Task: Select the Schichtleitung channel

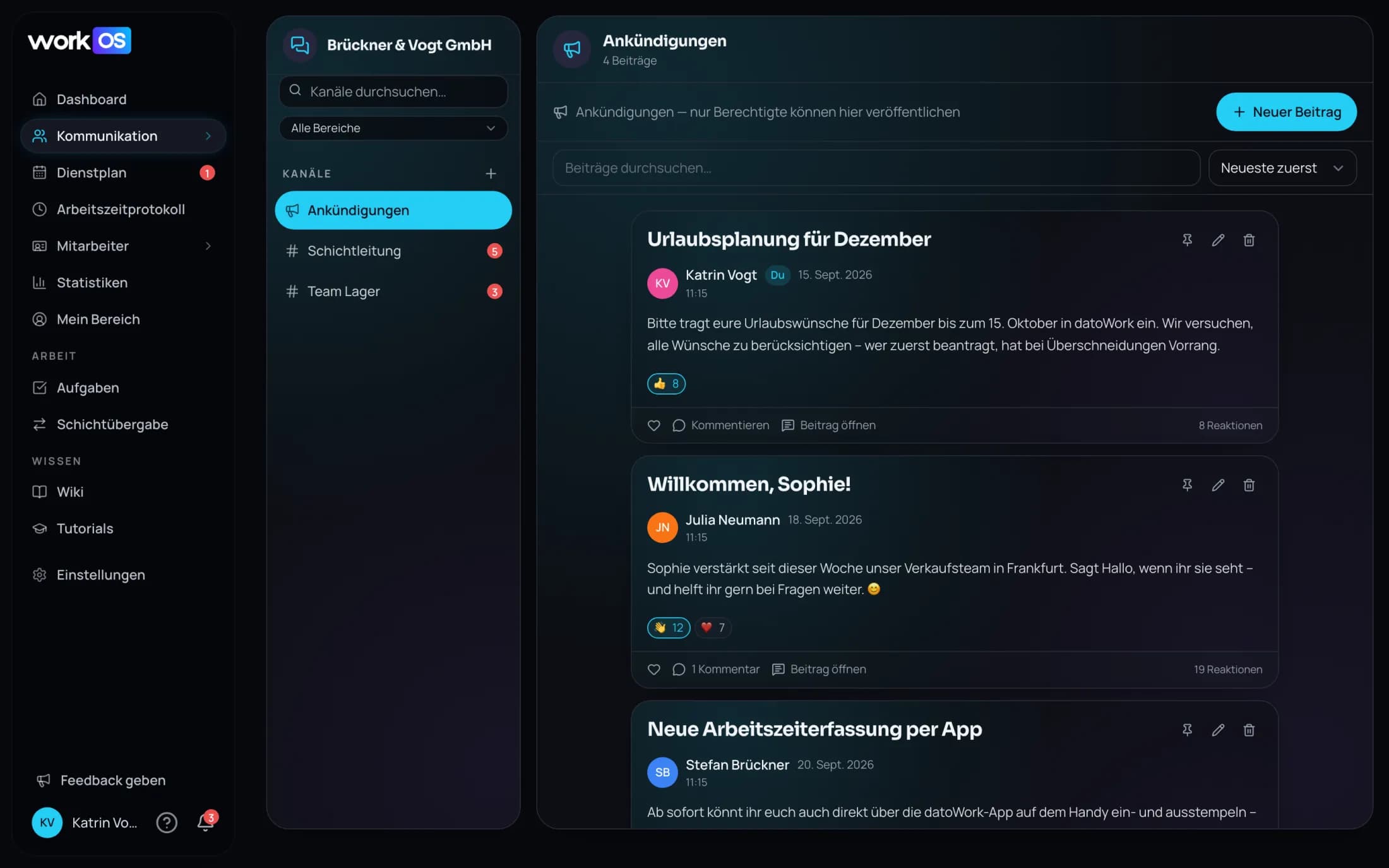Action: pyautogui.click(x=393, y=251)
